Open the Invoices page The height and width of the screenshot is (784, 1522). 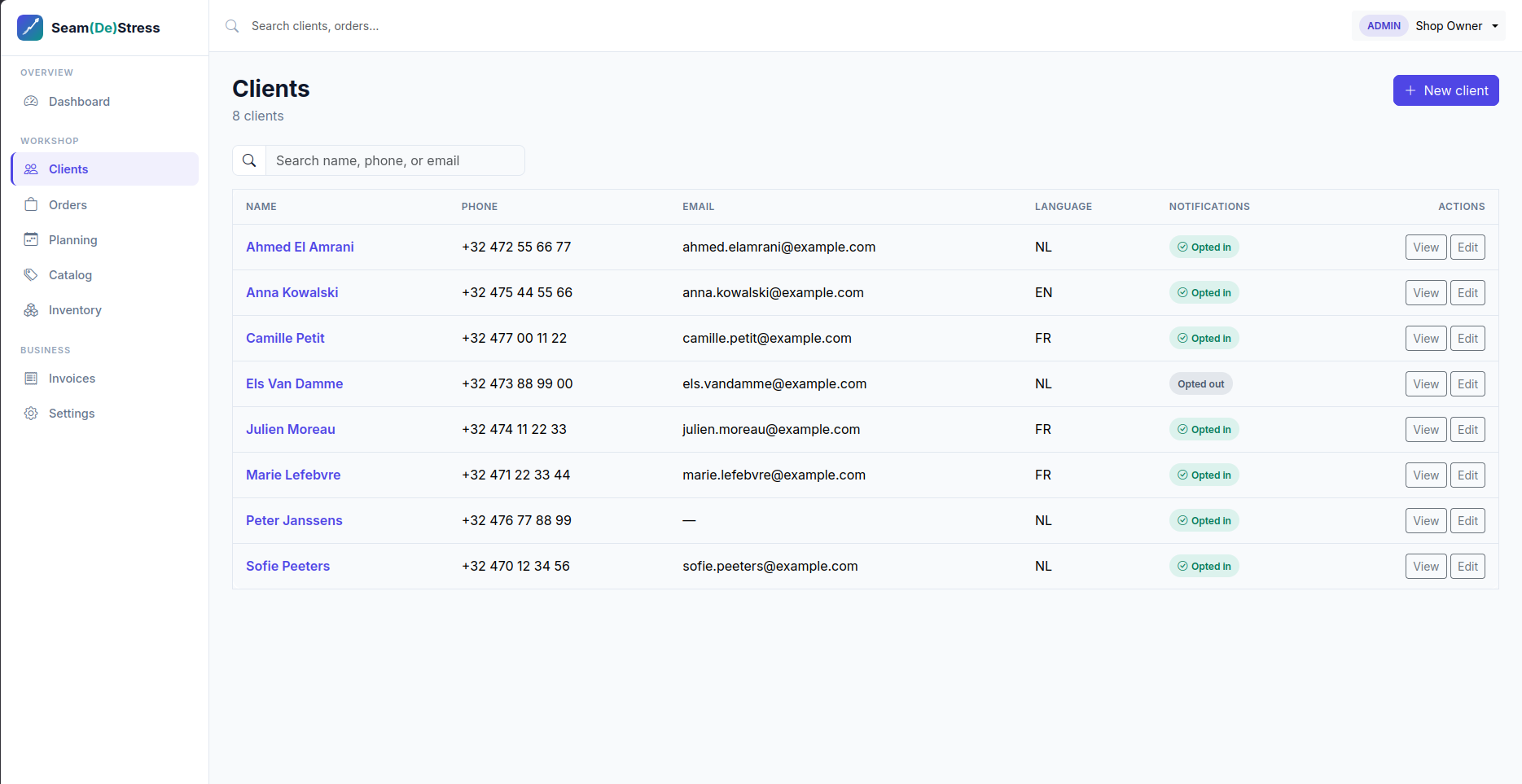(x=105, y=378)
